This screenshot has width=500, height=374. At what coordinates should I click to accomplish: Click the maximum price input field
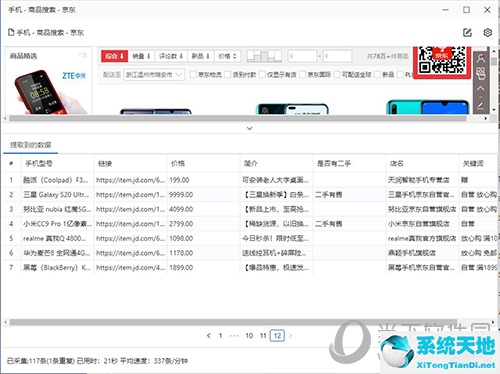[x=338, y=56]
